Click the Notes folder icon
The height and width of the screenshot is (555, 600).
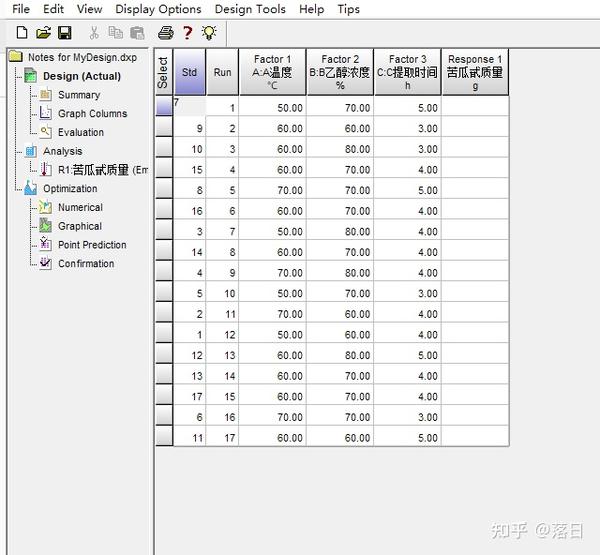(x=16, y=57)
